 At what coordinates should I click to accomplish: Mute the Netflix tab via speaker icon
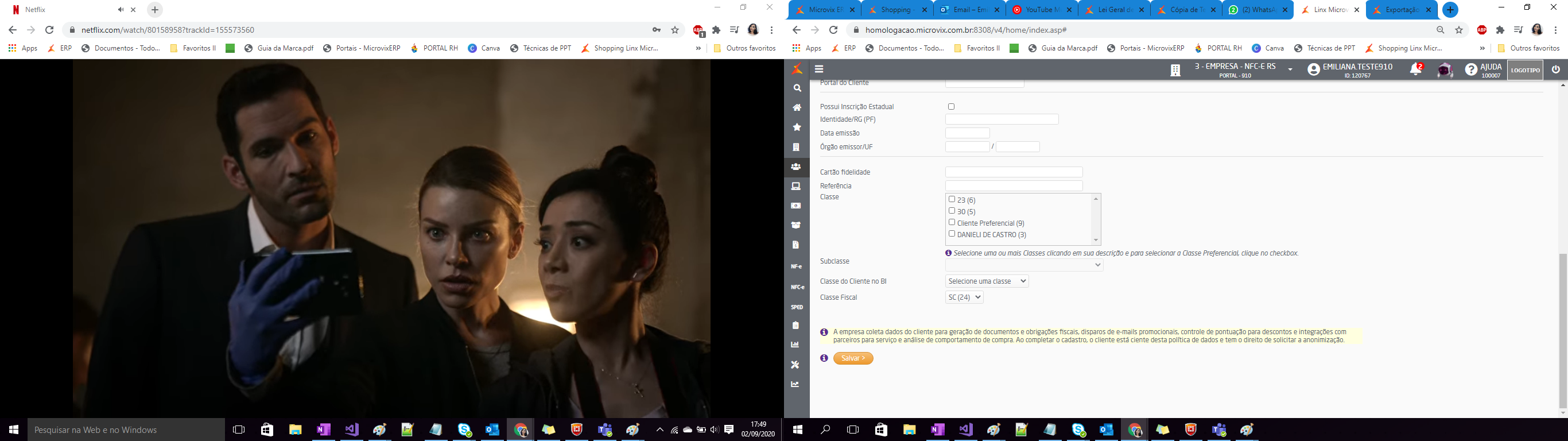point(121,10)
